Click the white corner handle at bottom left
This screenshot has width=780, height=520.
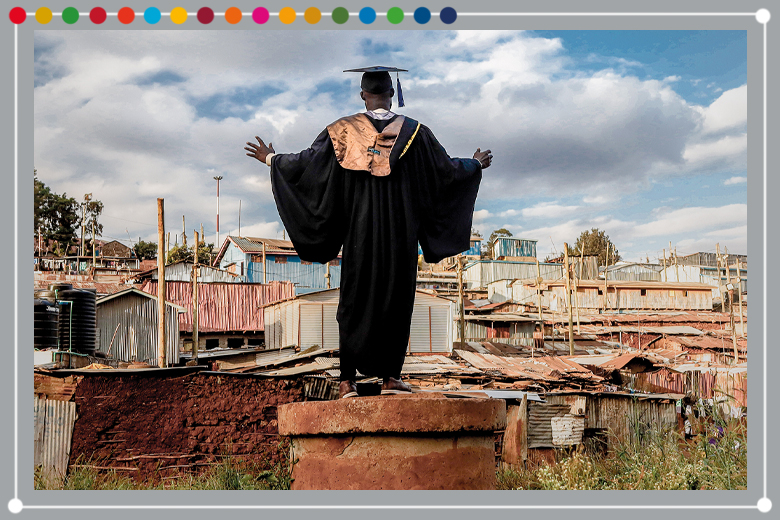tap(15, 505)
